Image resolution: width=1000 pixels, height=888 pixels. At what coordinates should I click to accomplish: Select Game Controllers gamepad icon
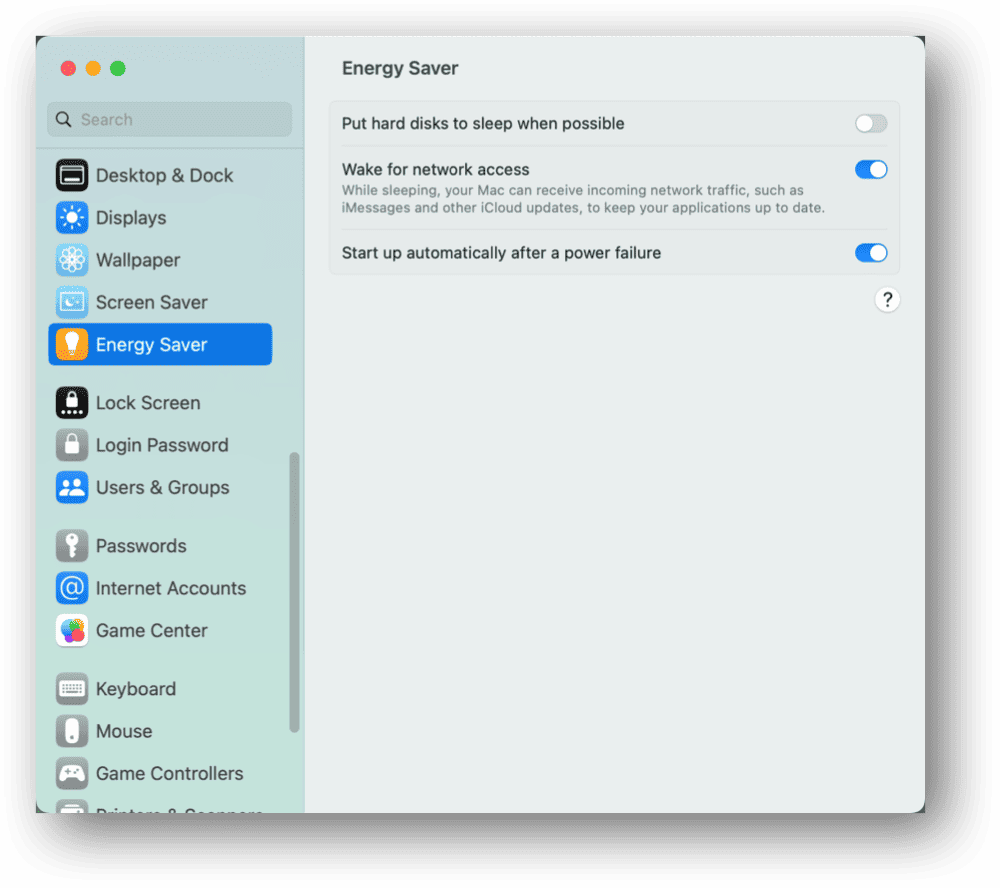point(71,773)
